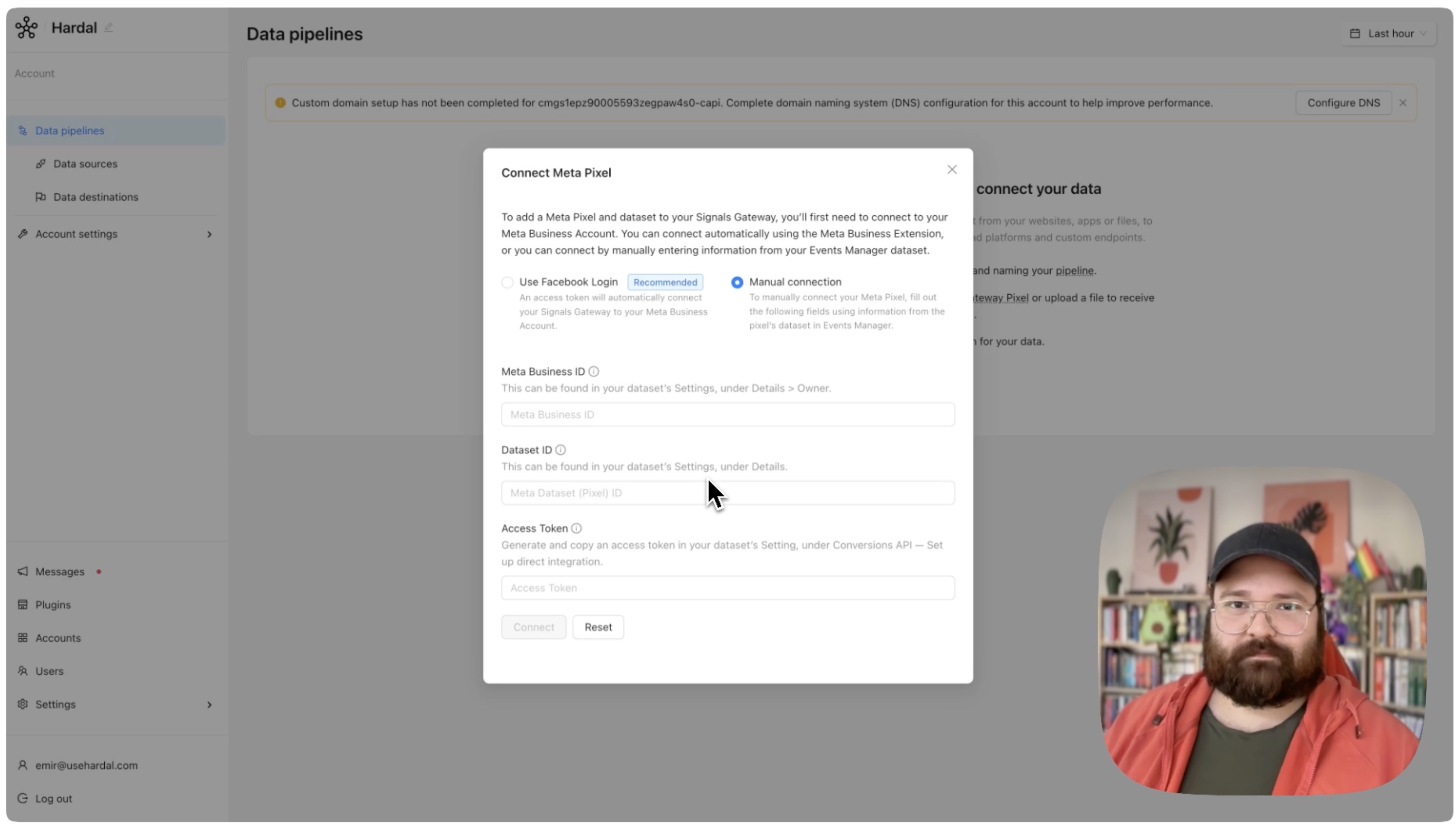Click the info icon next to Dataset ID
Screen dimensions: 1456x826
pyautogui.click(x=561, y=450)
